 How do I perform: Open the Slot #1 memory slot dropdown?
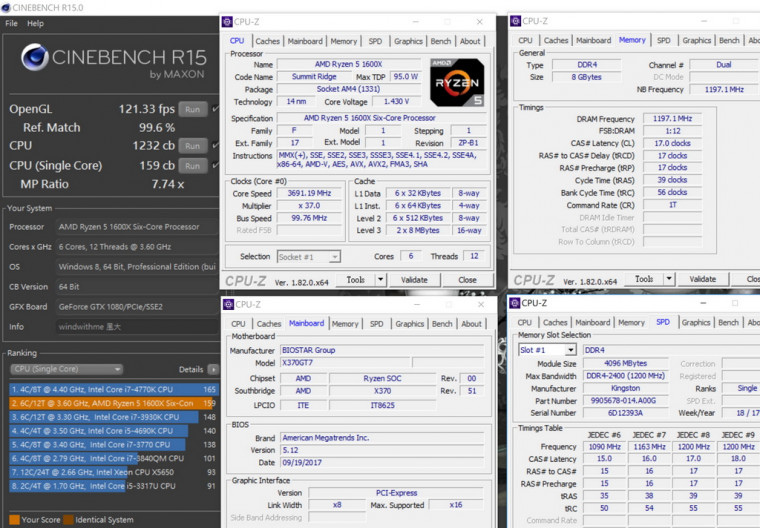point(546,350)
